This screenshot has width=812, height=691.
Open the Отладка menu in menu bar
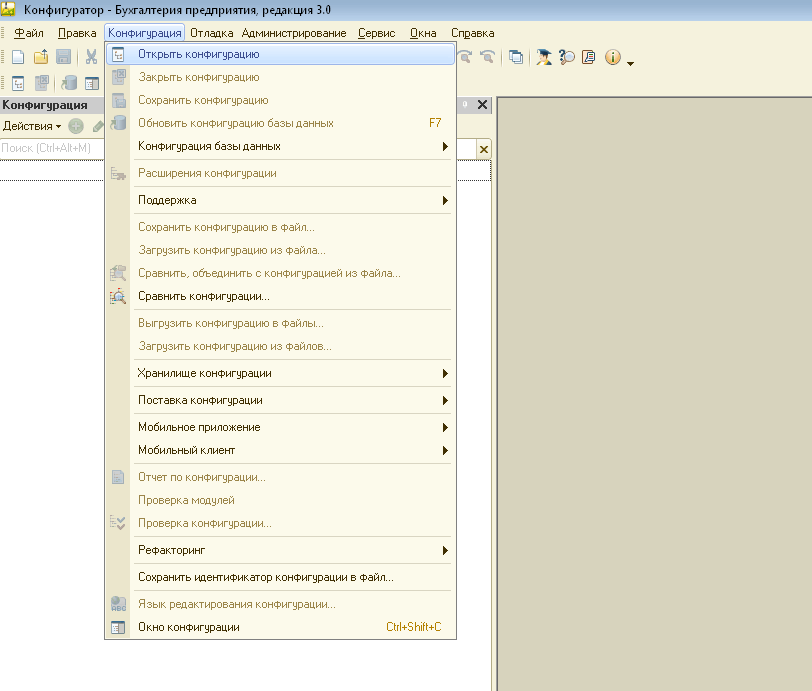tap(211, 33)
